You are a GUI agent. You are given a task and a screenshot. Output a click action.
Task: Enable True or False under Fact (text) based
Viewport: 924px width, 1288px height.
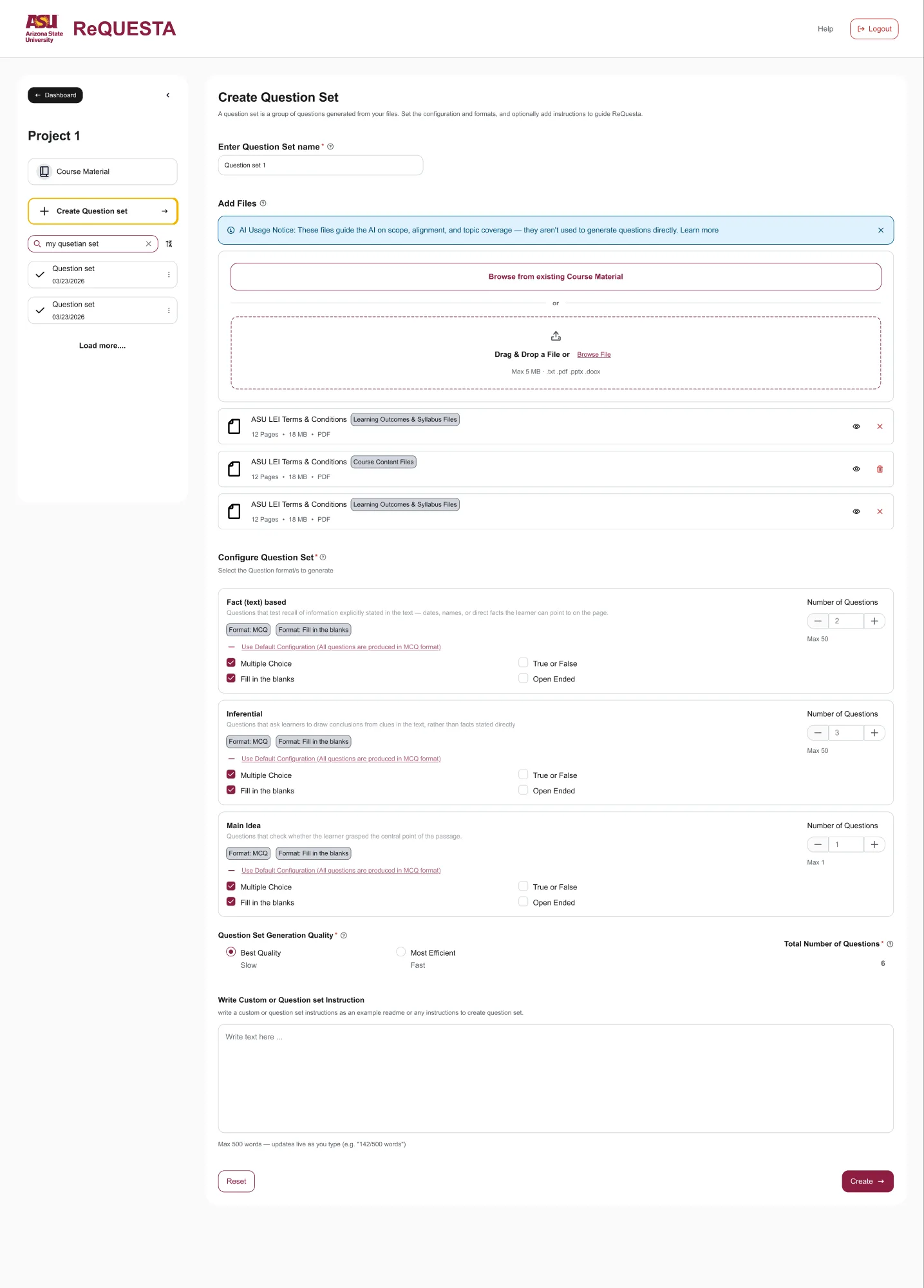(523, 663)
